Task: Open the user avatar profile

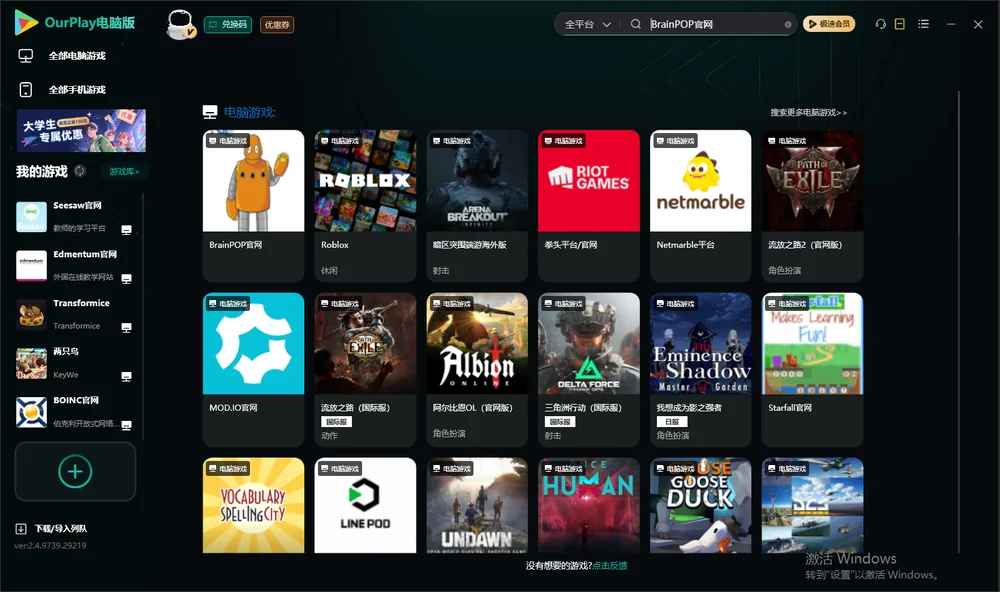Action: tap(180, 24)
